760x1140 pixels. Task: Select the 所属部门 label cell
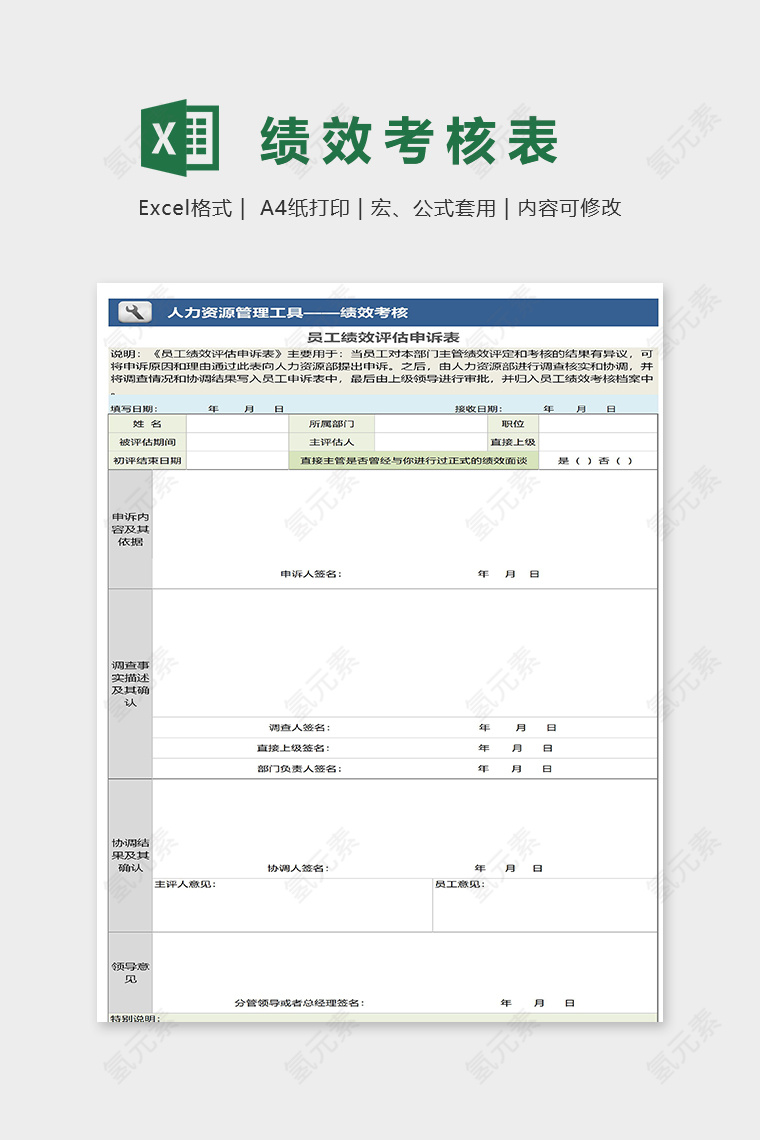click(332, 424)
